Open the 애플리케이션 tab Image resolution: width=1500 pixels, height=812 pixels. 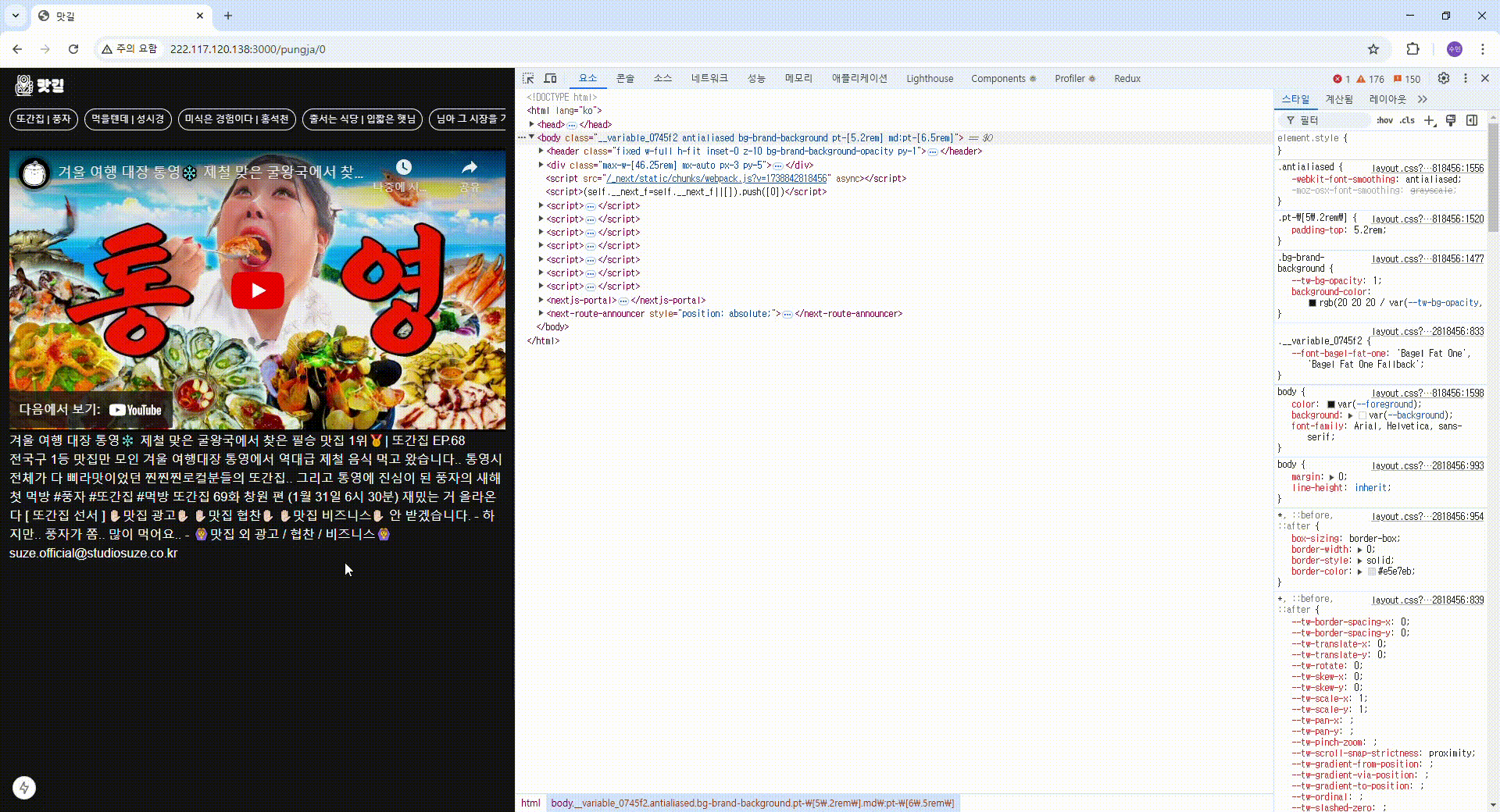859,79
